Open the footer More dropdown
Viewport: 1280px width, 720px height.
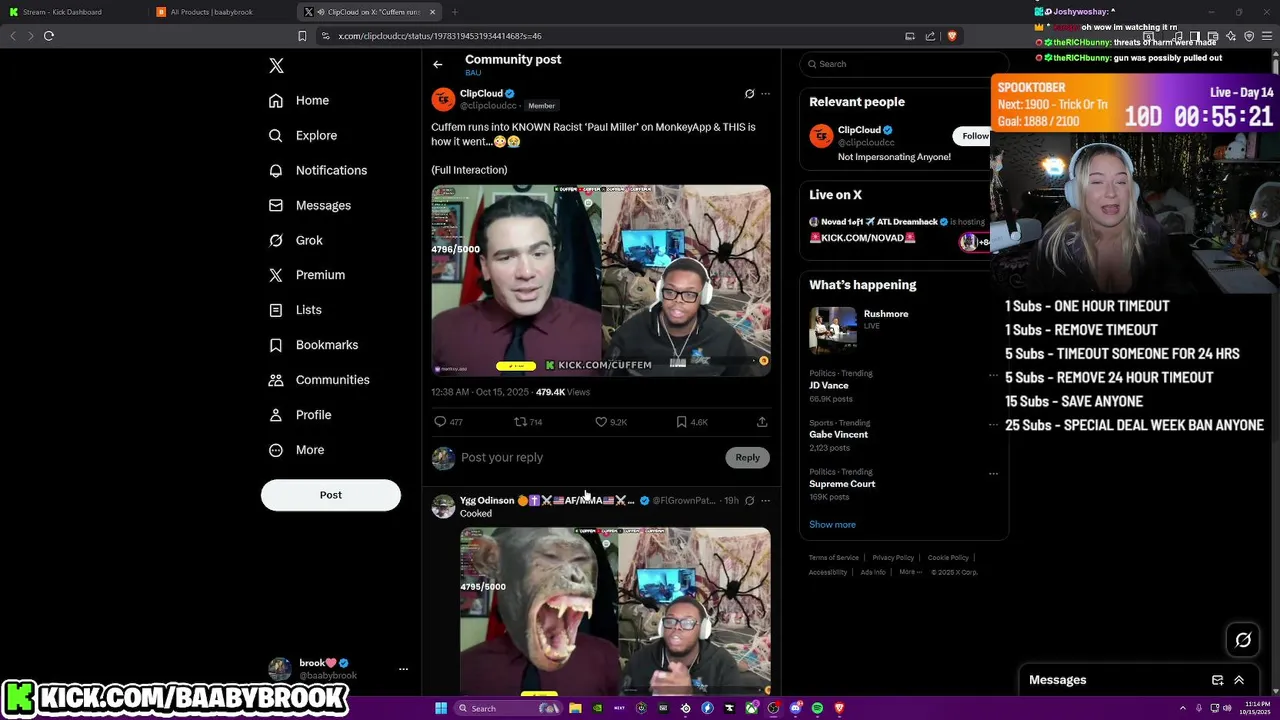coord(908,572)
